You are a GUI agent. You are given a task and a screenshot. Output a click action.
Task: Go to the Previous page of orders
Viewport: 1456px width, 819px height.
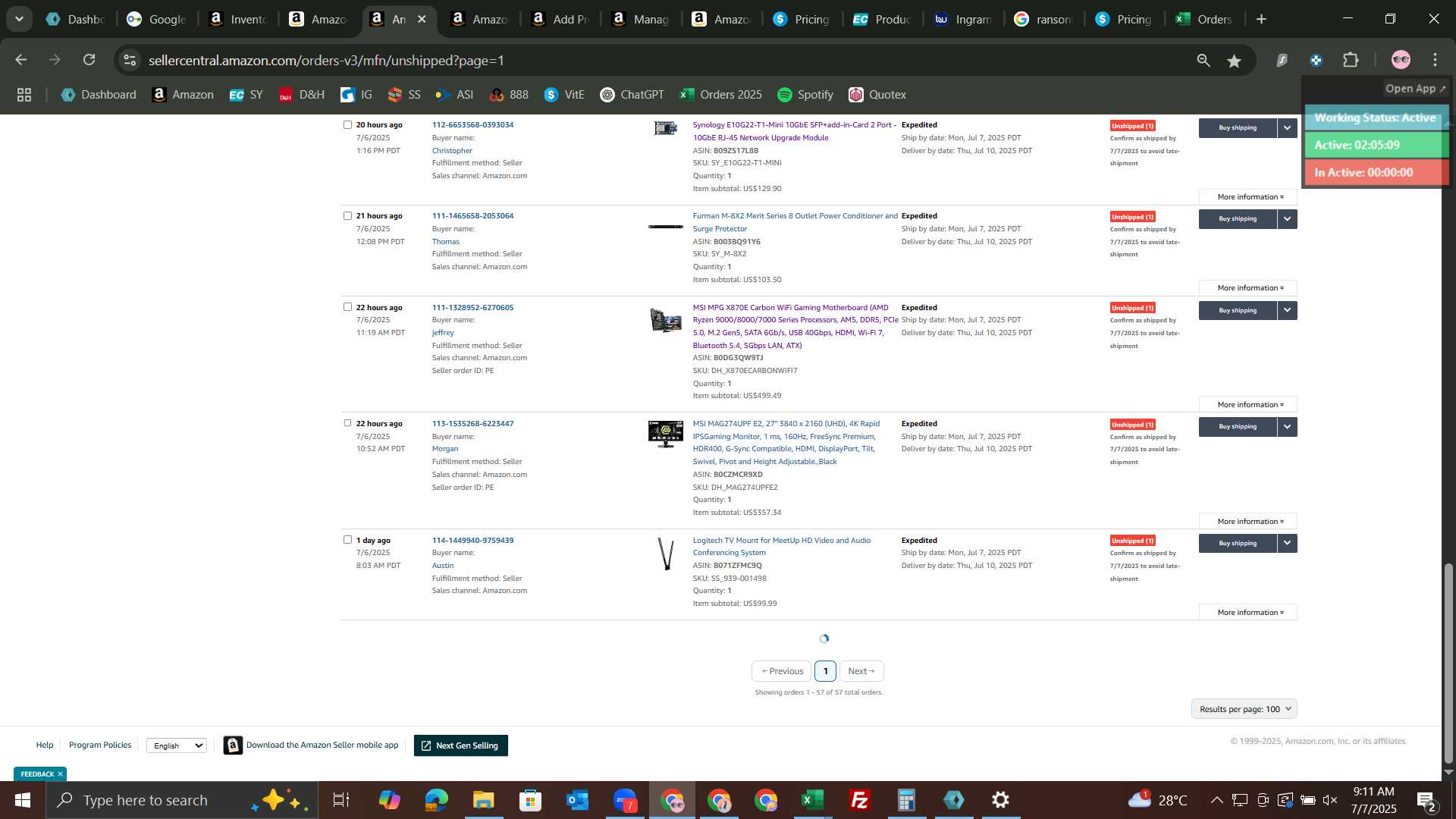782,671
